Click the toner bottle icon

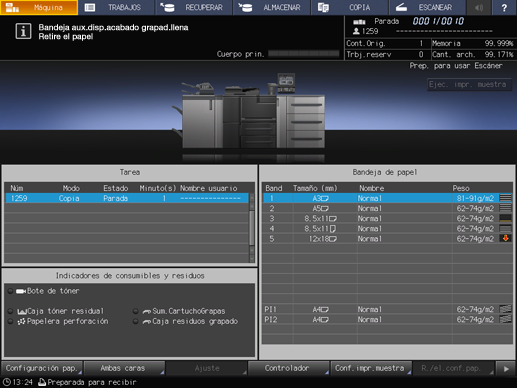21,291
